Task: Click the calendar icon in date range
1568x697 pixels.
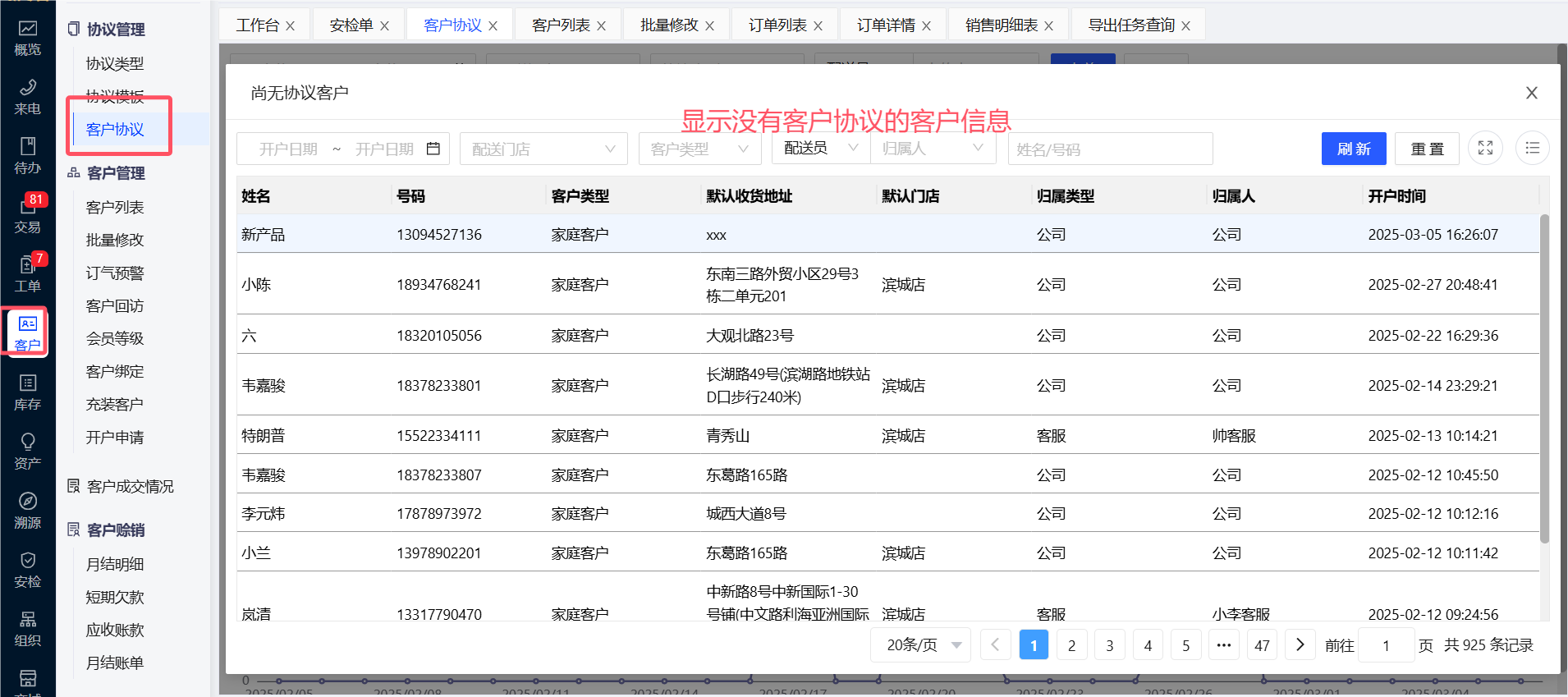Action: [433, 149]
